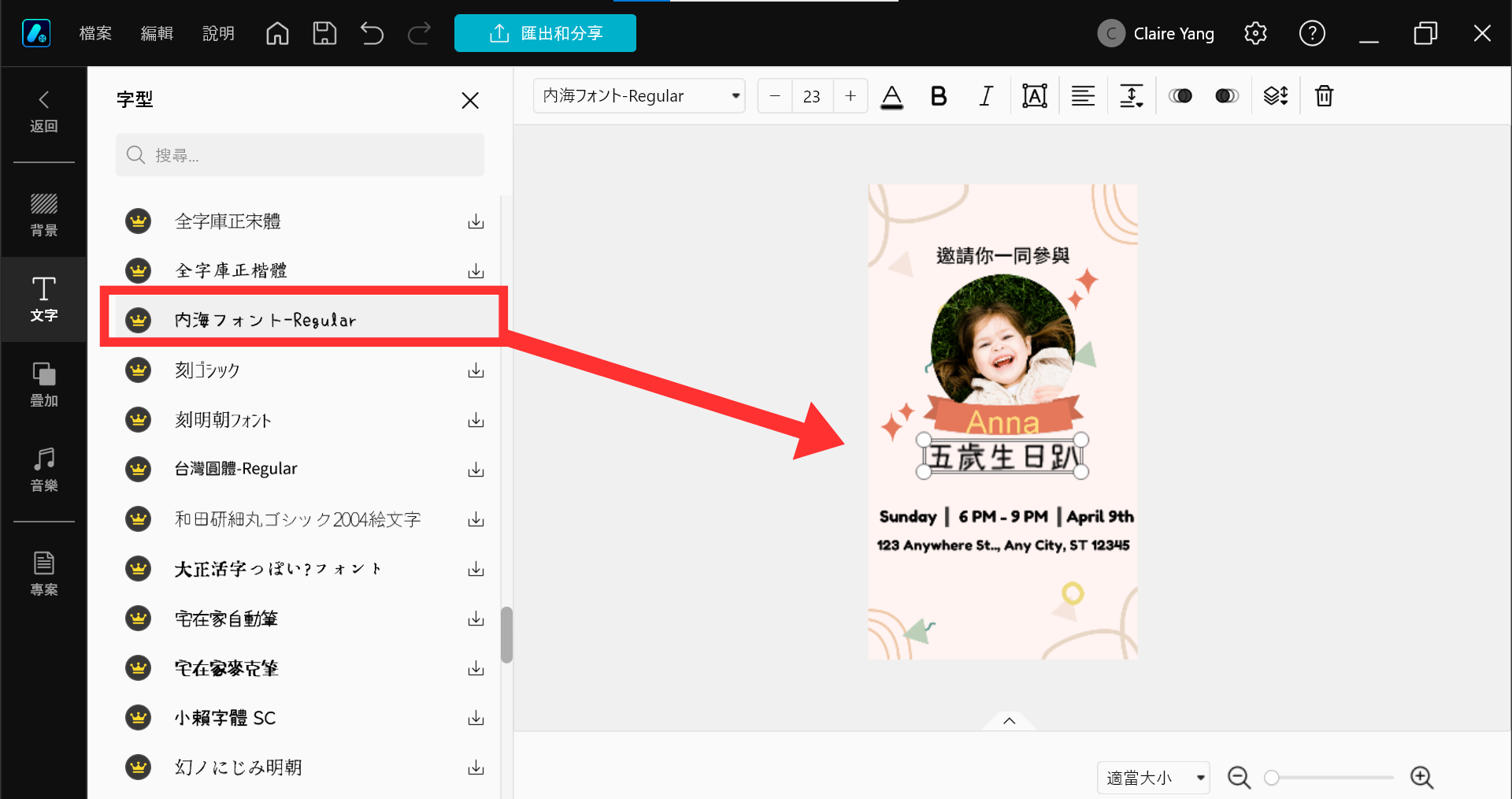The width and height of the screenshot is (1512, 799).
Task: Open Claire Yang account profile
Action: coord(1155,33)
